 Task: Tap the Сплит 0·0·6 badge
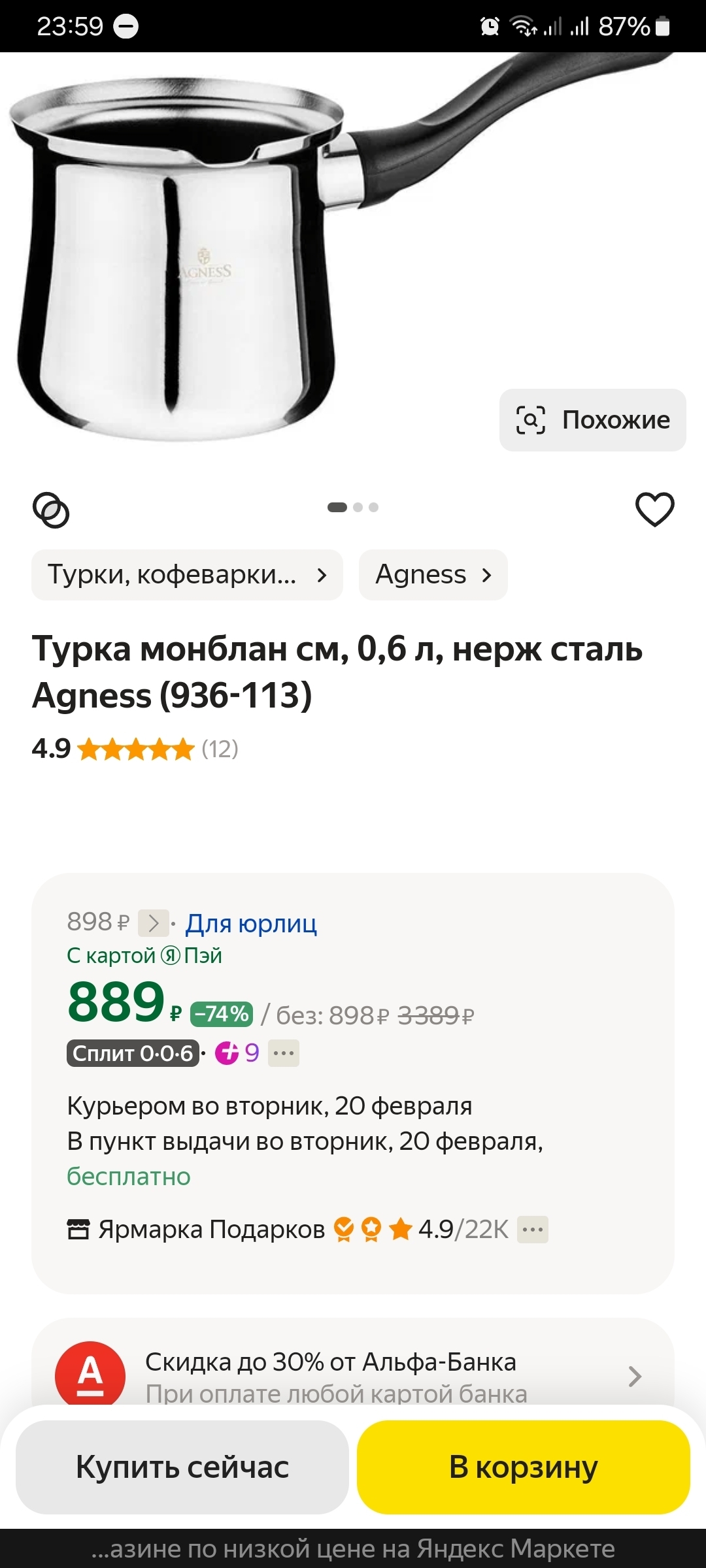point(133,1053)
